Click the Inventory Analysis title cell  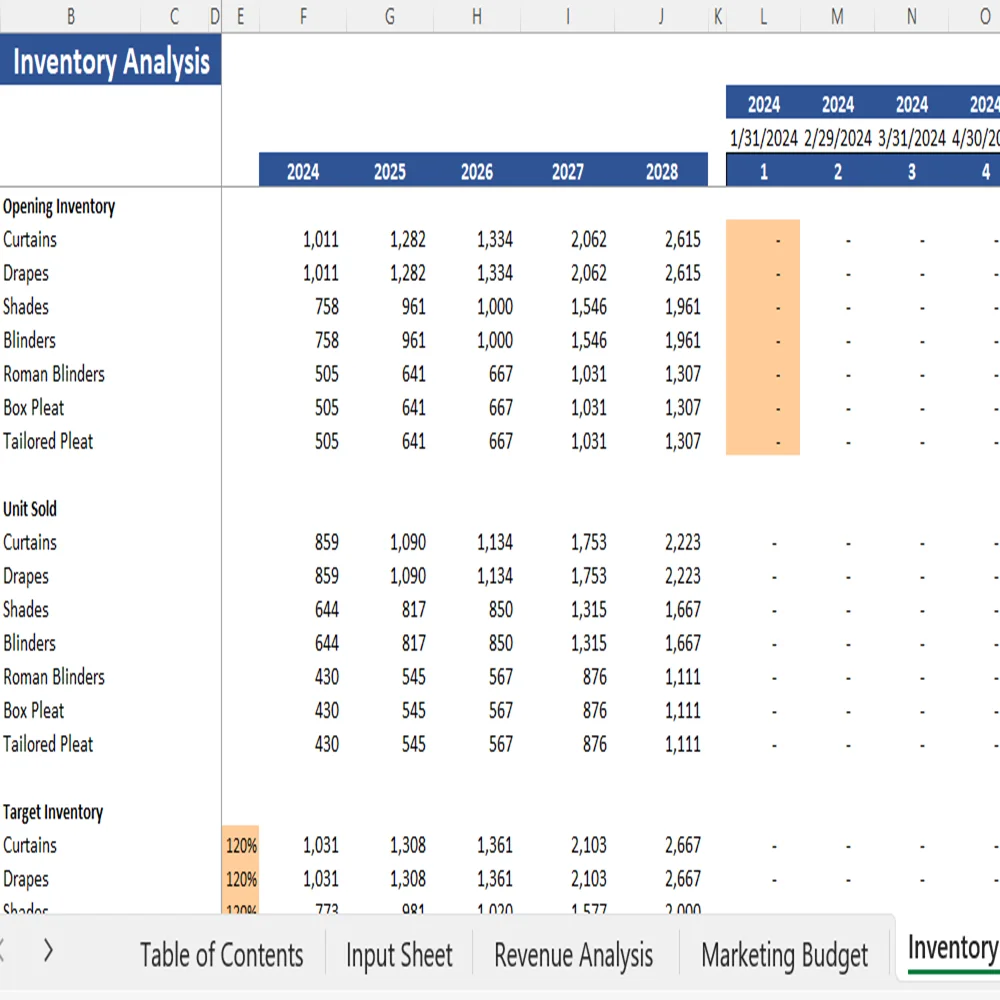point(110,61)
